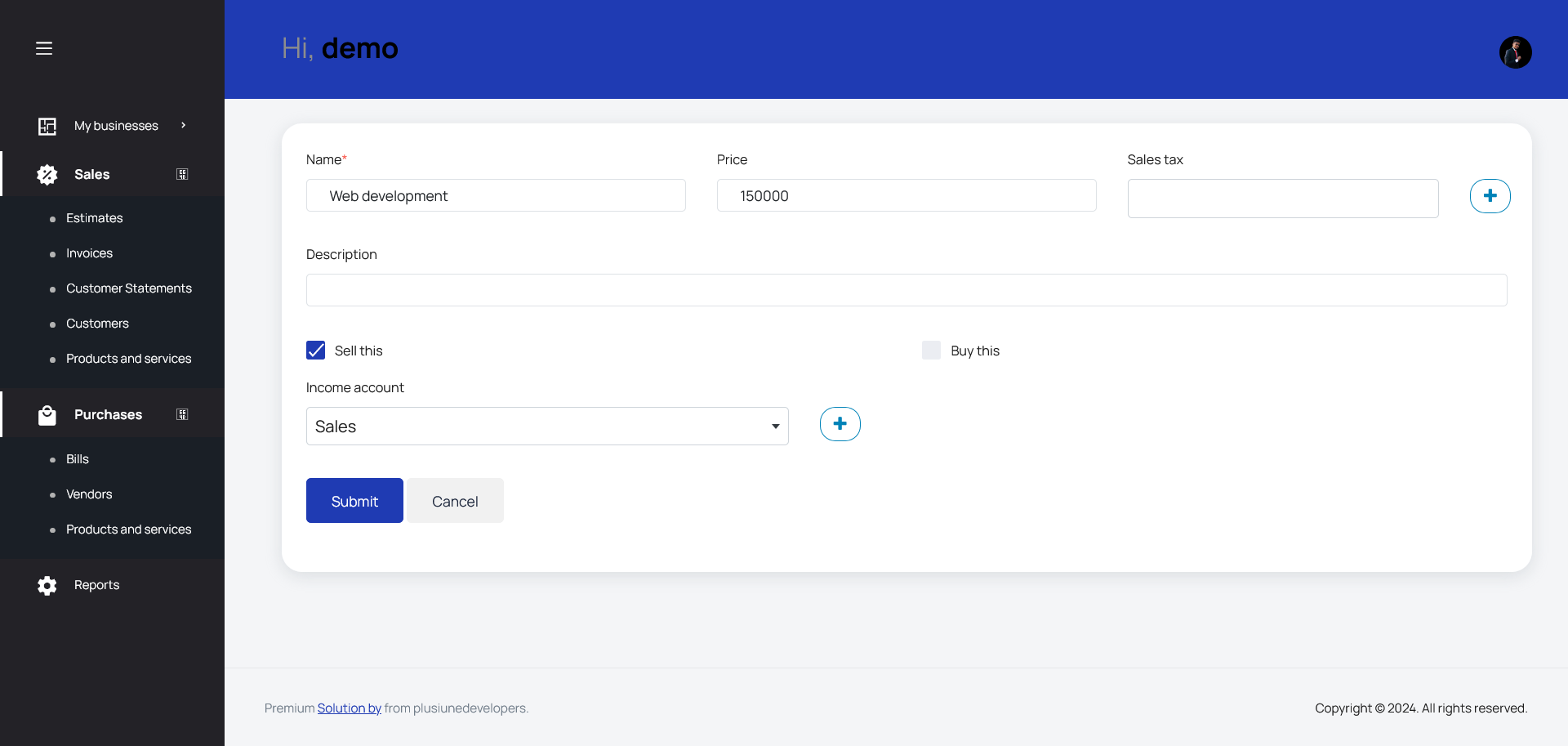The width and height of the screenshot is (1568, 746).
Task: Enable the Buy this checkbox
Action: (931, 350)
